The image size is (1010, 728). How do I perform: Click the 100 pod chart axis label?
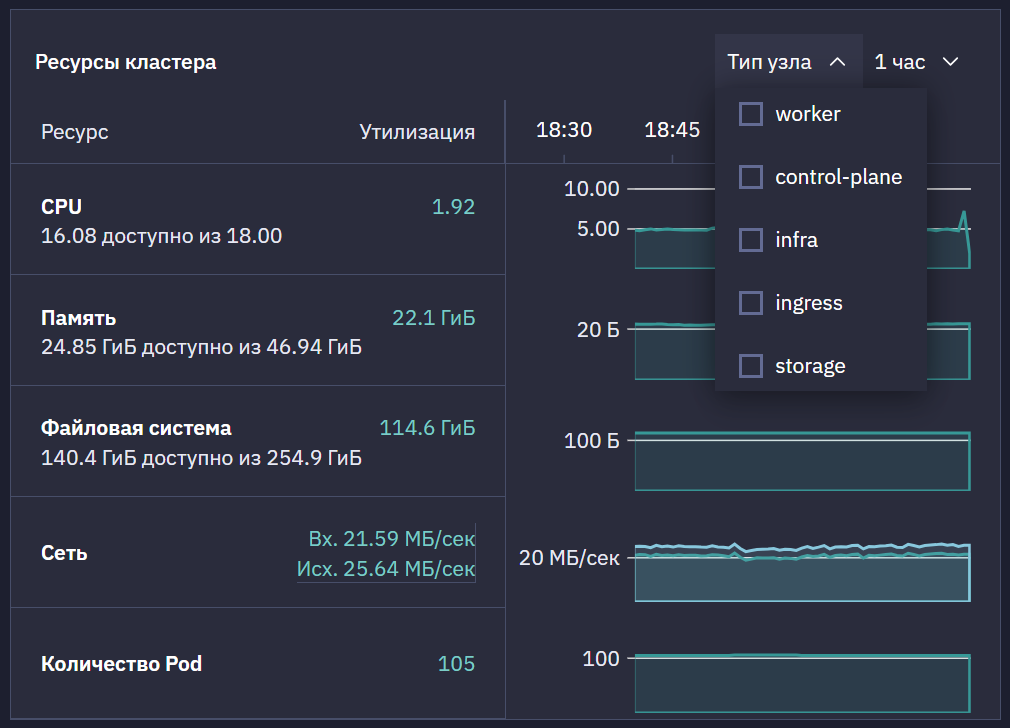coord(601,658)
